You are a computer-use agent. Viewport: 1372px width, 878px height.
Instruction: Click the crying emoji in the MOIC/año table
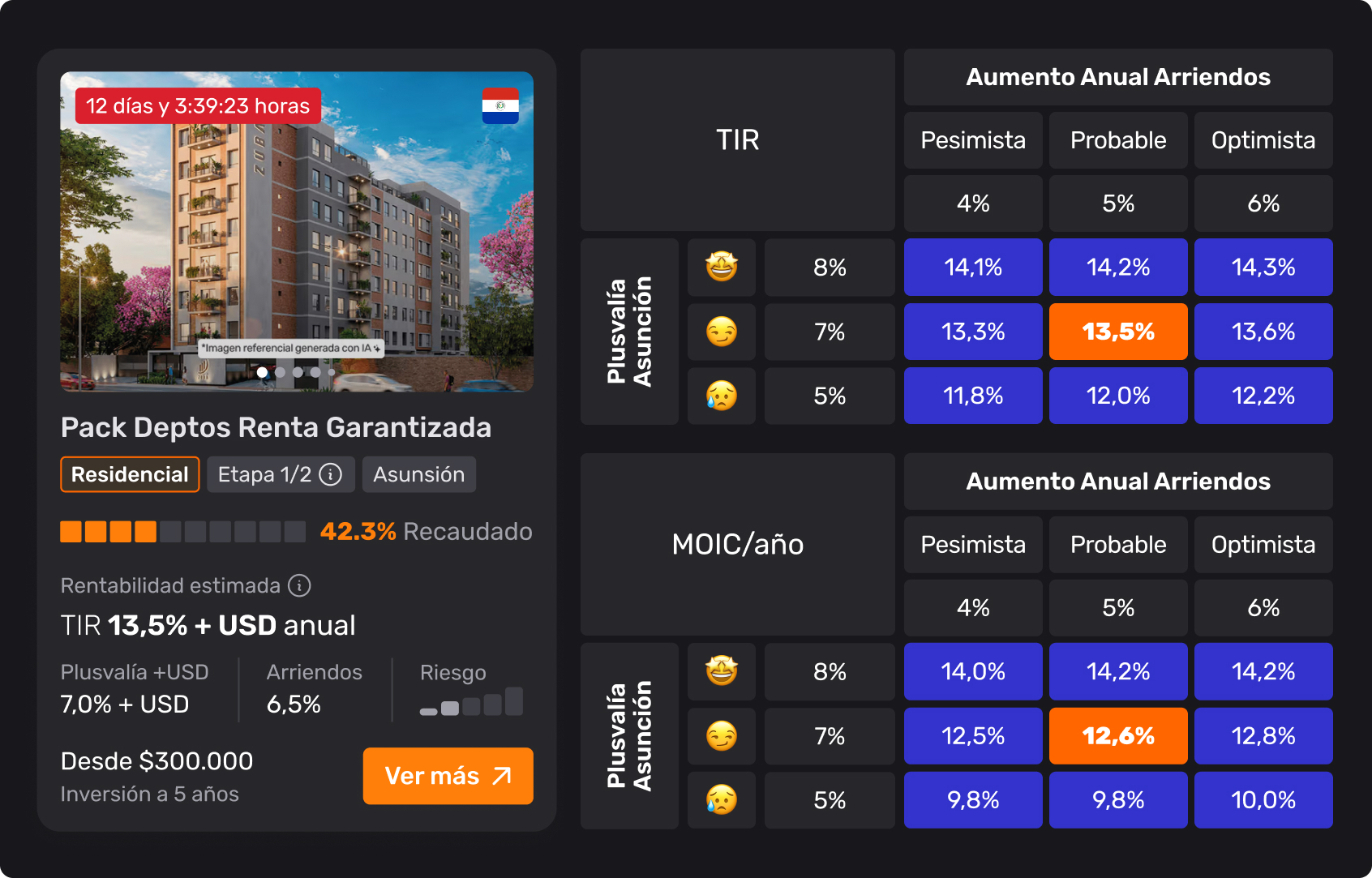(721, 800)
